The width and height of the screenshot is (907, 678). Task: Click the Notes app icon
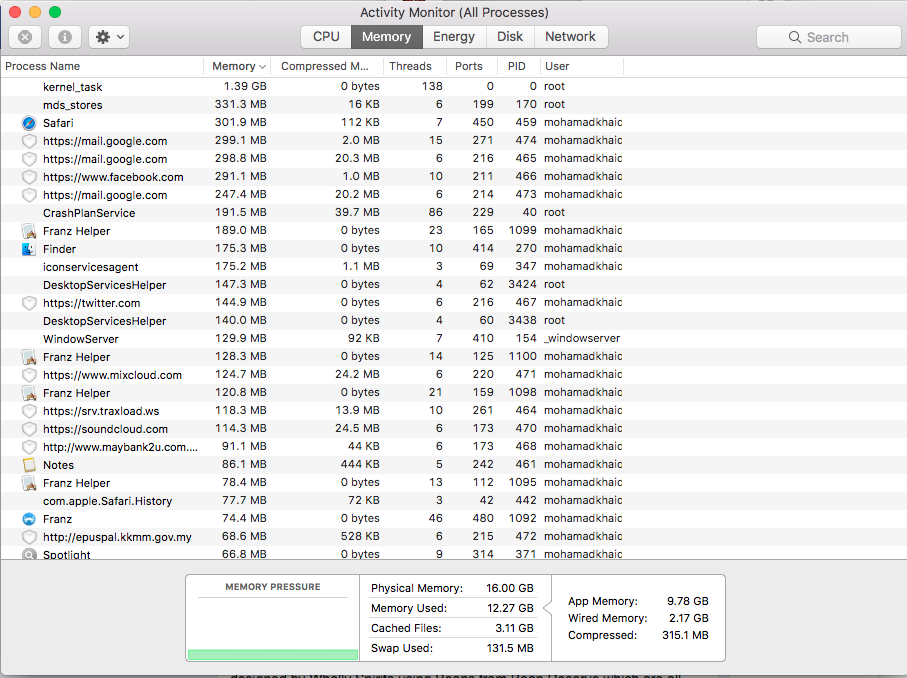click(x=29, y=465)
